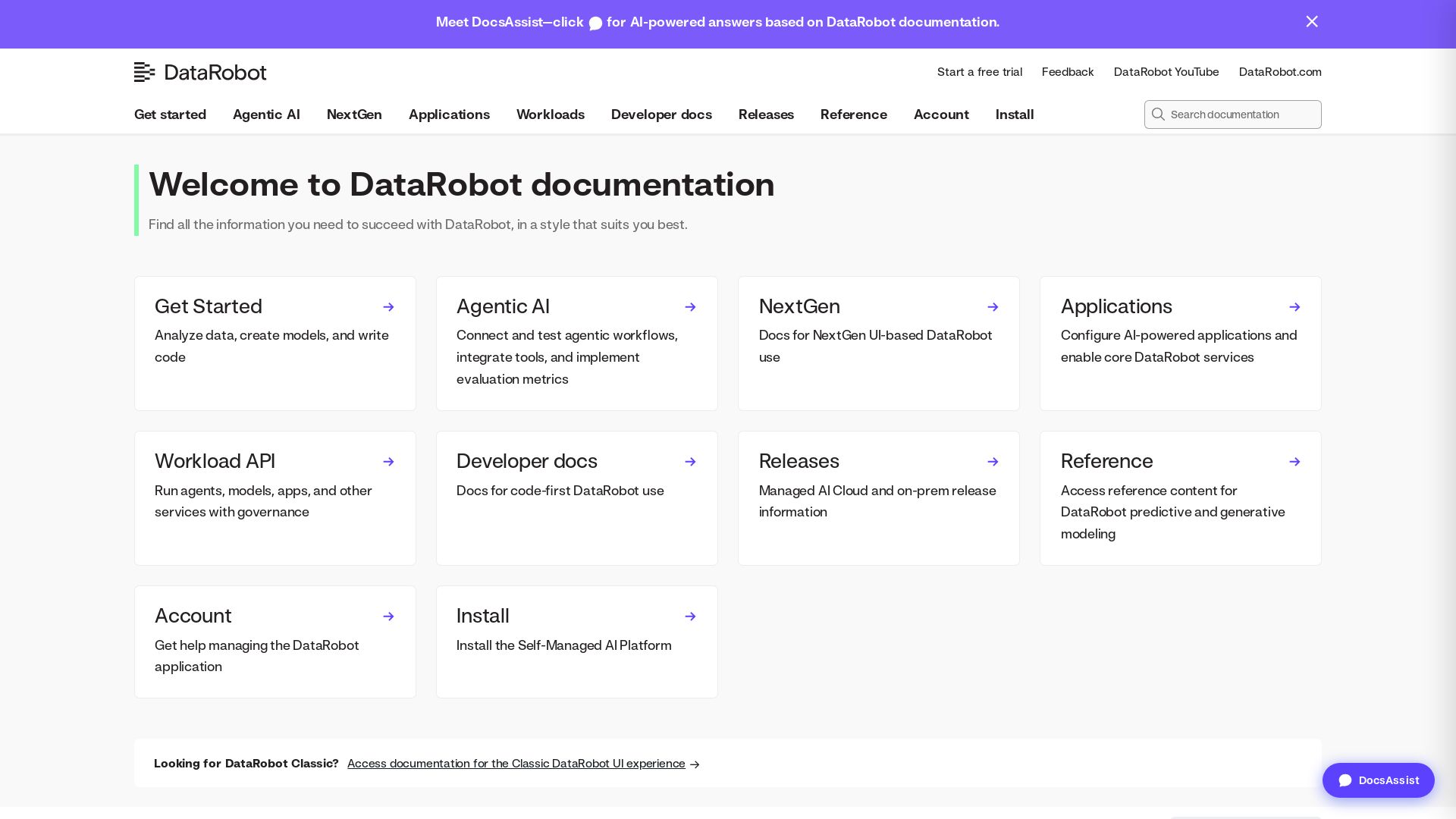This screenshot has width=1456, height=819.
Task: Open the Feedback link
Action: click(x=1068, y=72)
